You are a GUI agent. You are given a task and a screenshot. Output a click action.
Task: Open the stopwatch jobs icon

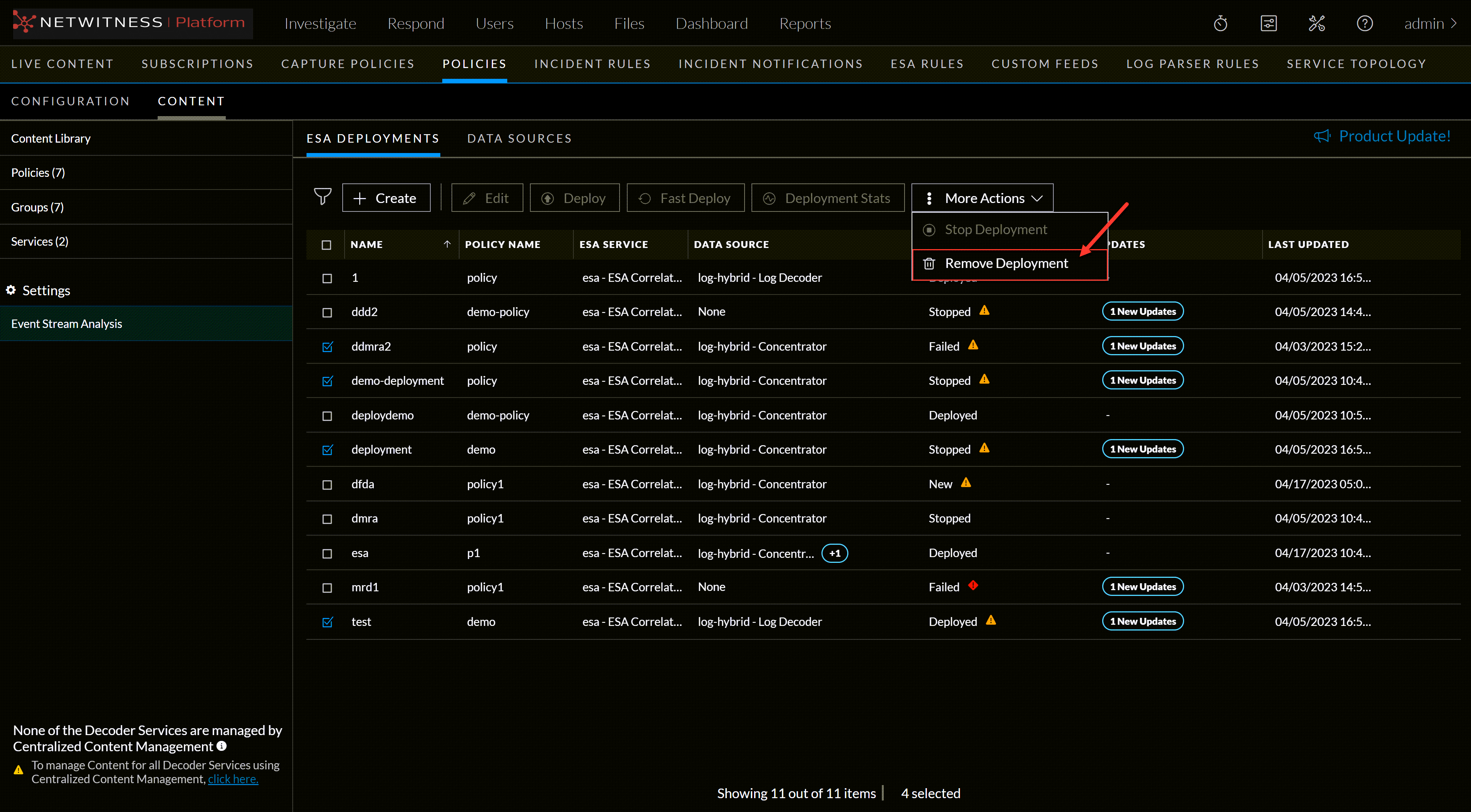coord(1220,23)
